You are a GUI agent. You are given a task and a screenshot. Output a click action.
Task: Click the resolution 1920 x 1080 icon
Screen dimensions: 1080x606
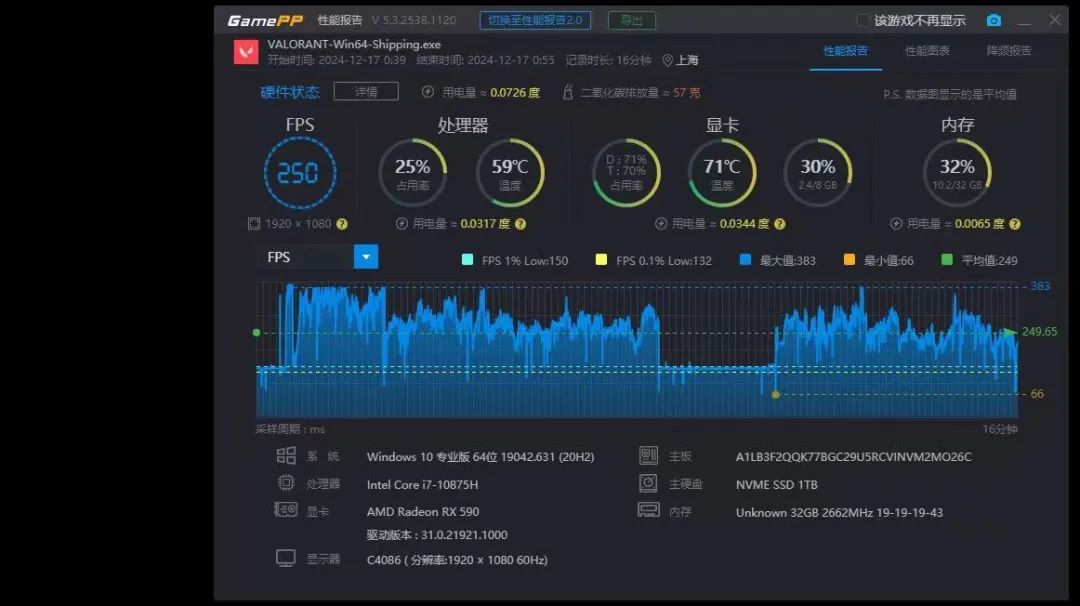pos(253,224)
